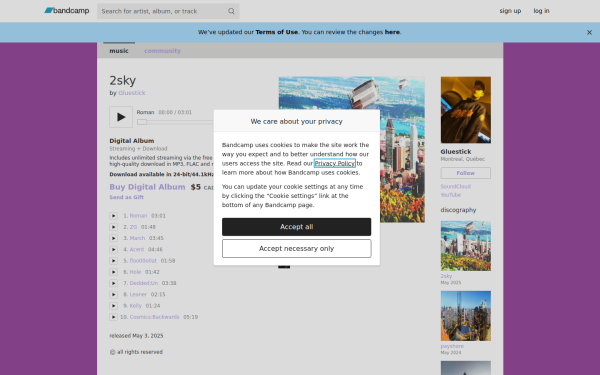Follow the artist Gluestick
The image size is (600, 375).
tap(466, 173)
